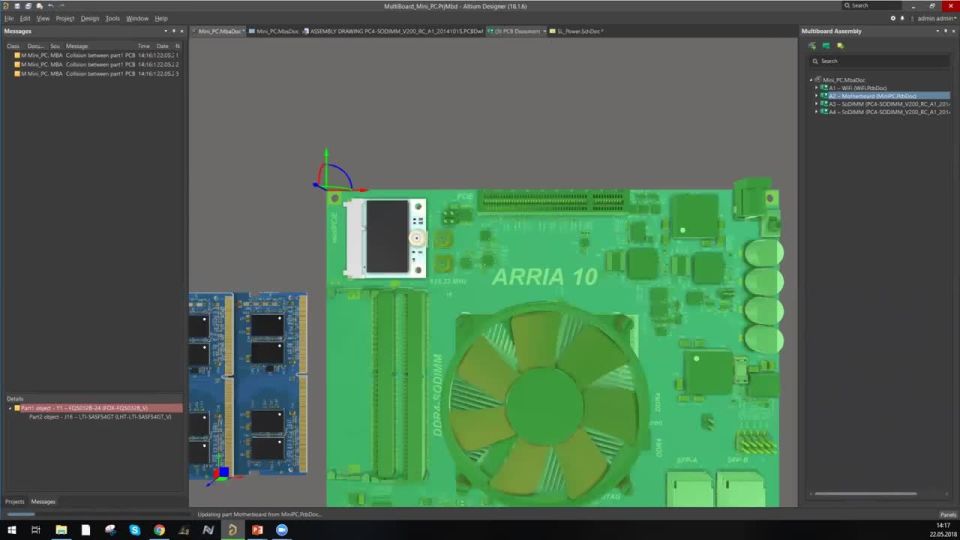The width and height of the screenshot is (960, 540).
Task: Select the first collision message row
Action: 94,55
